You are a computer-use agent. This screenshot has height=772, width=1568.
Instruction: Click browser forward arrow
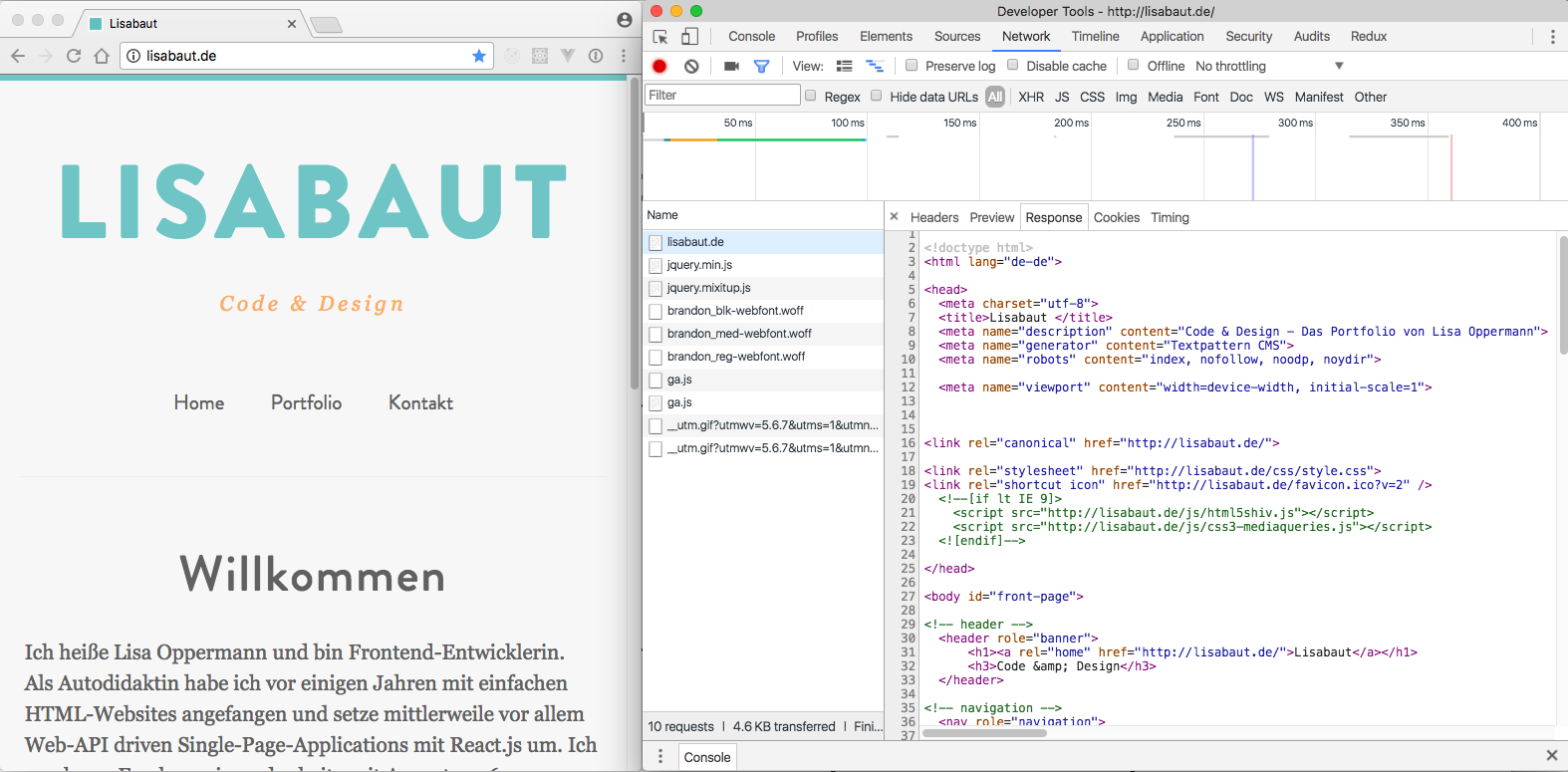click(x=46, y=56)
